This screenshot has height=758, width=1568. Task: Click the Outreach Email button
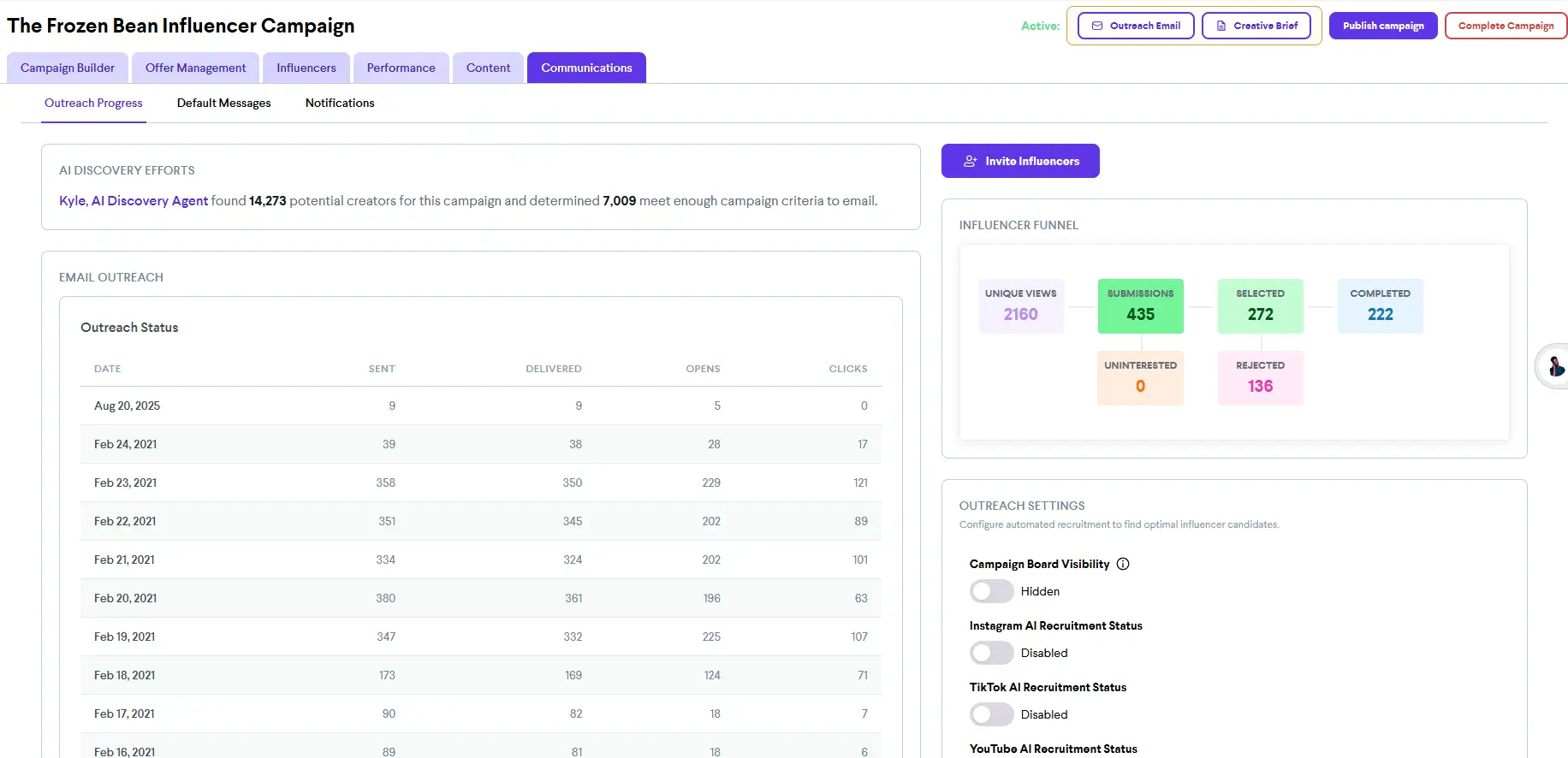pyautogui.click(x=1136, y=26)
